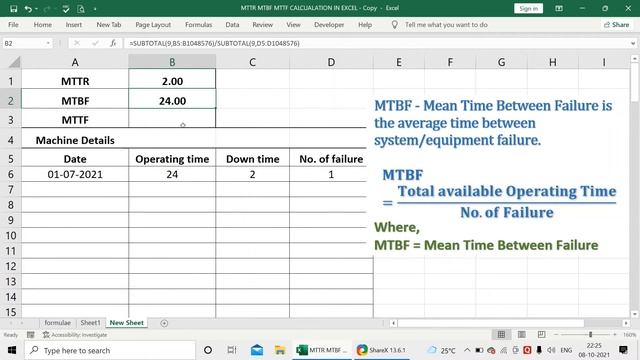This screenshot has height=360, width=640.
Task: Open the Windows Start menu
Action: pos(12,350)
